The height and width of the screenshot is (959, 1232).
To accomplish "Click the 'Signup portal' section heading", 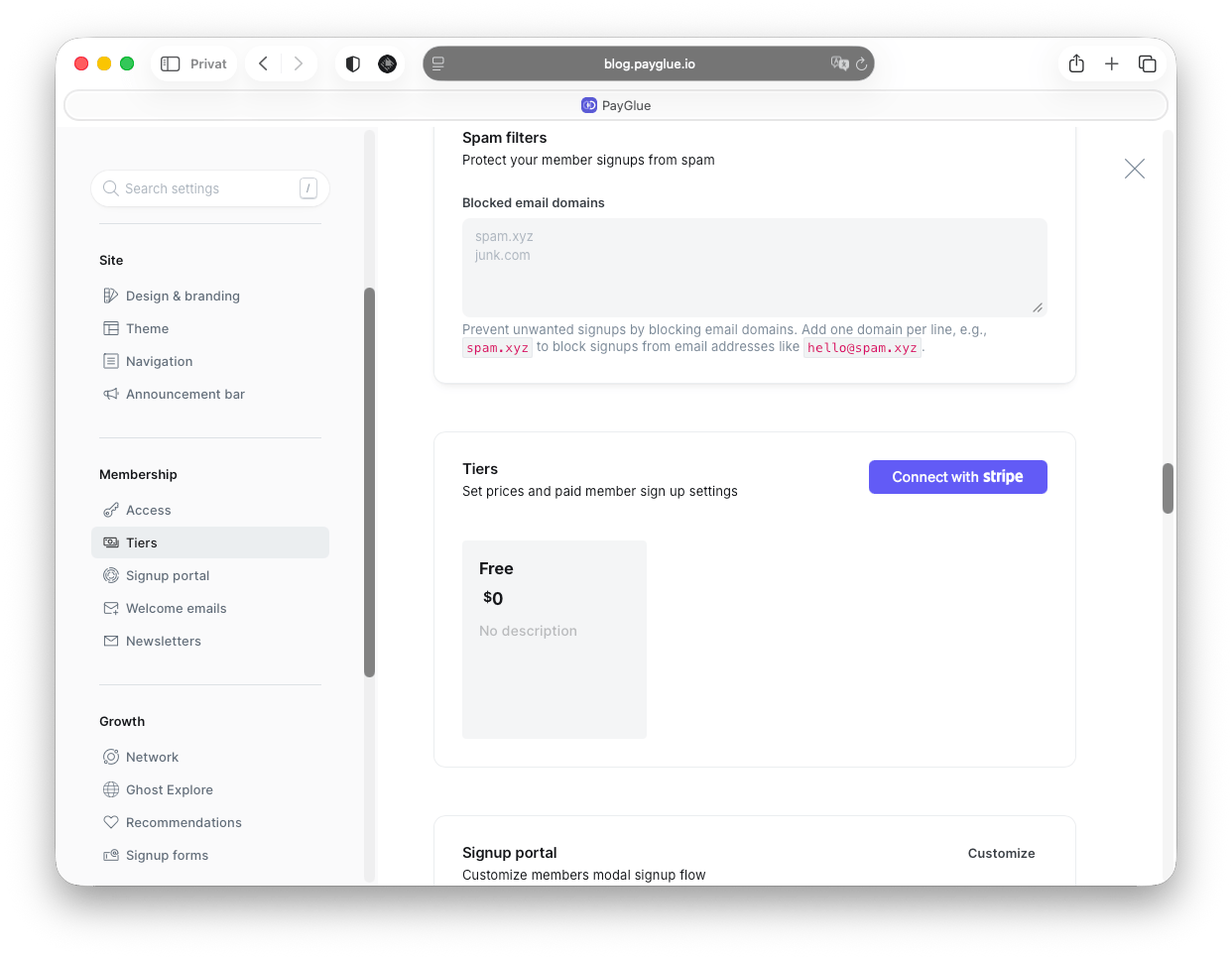I will [x=510, y=853].
